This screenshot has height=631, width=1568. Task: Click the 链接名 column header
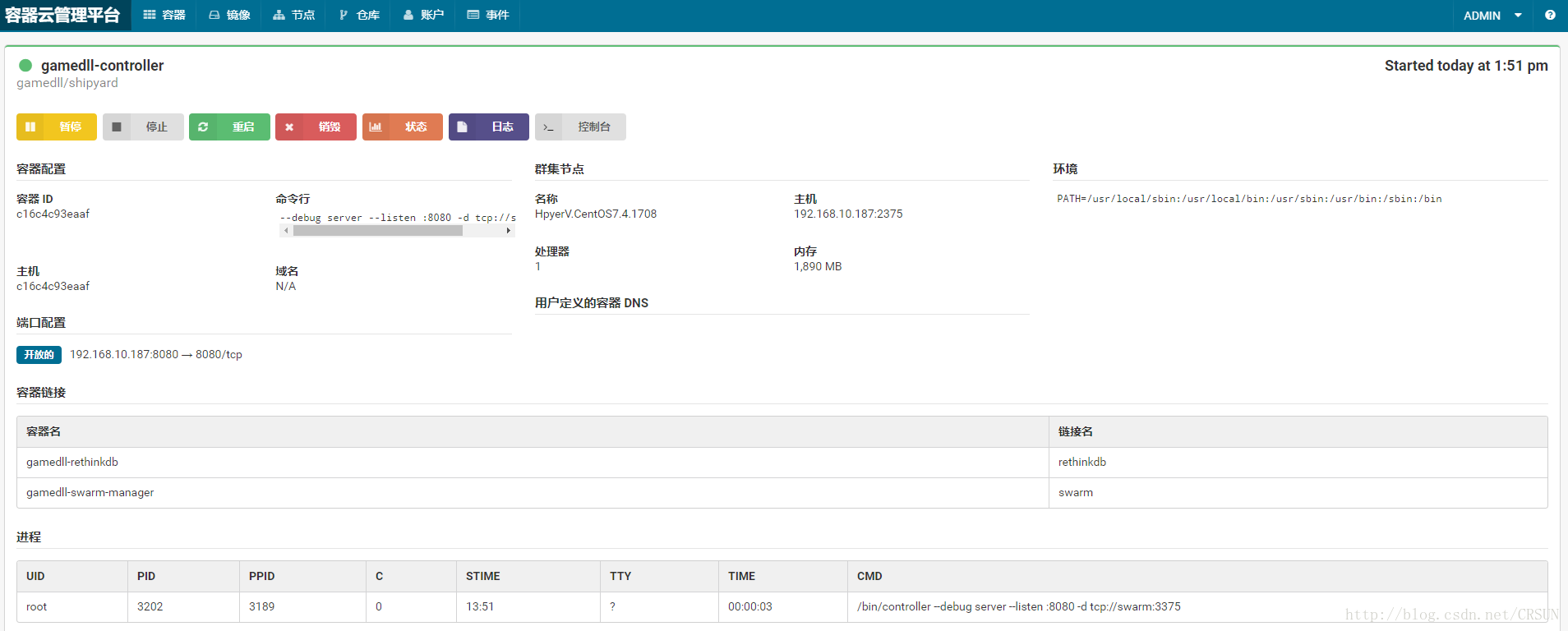[1298, 431]
